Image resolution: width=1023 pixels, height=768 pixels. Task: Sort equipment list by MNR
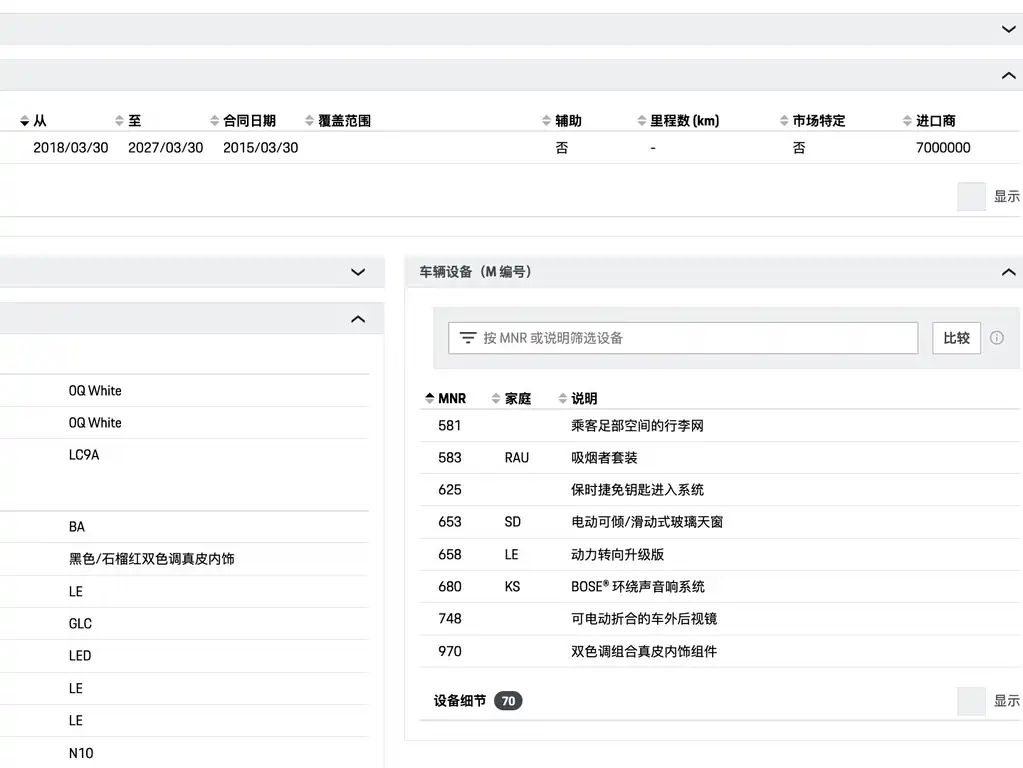tap(445, 398)
